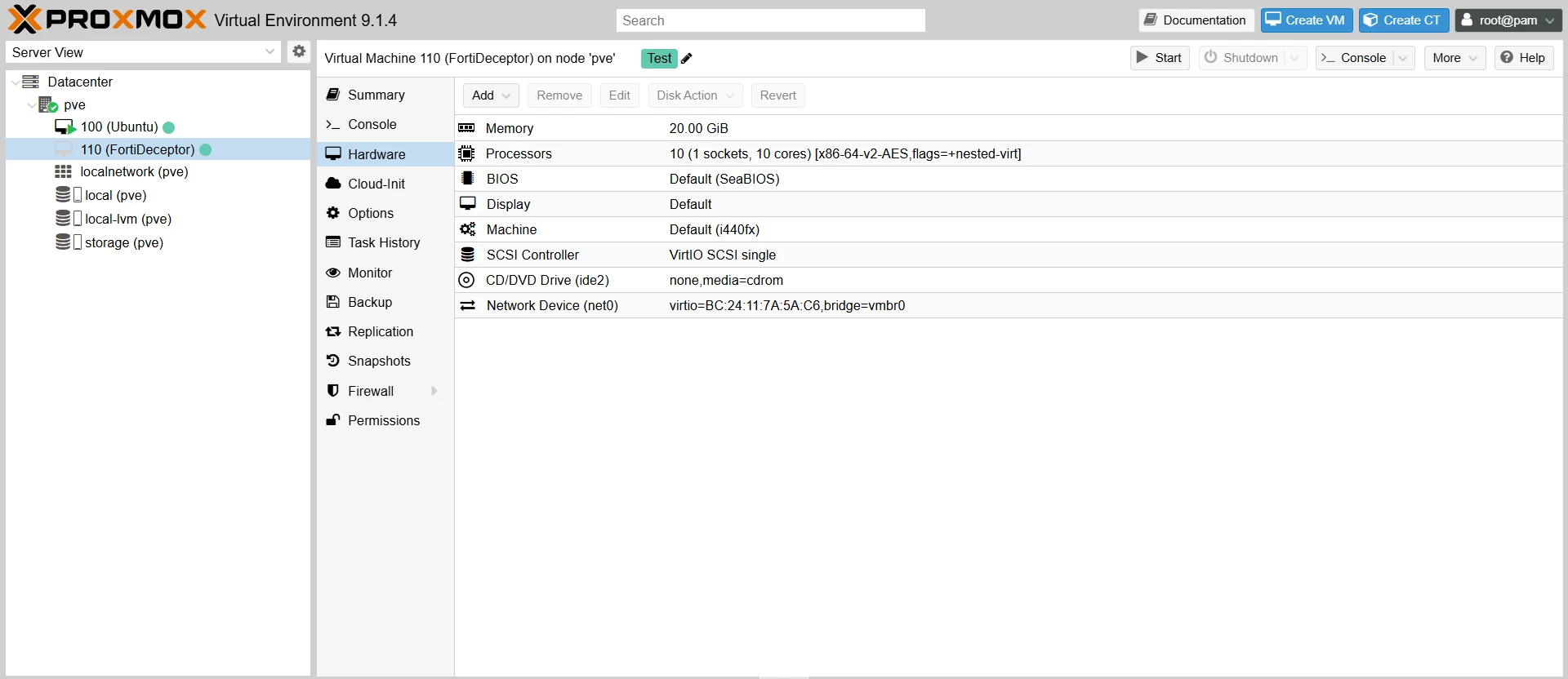1568x679 pixels.
Task: Click the Create VM button
Action: 1307,20
